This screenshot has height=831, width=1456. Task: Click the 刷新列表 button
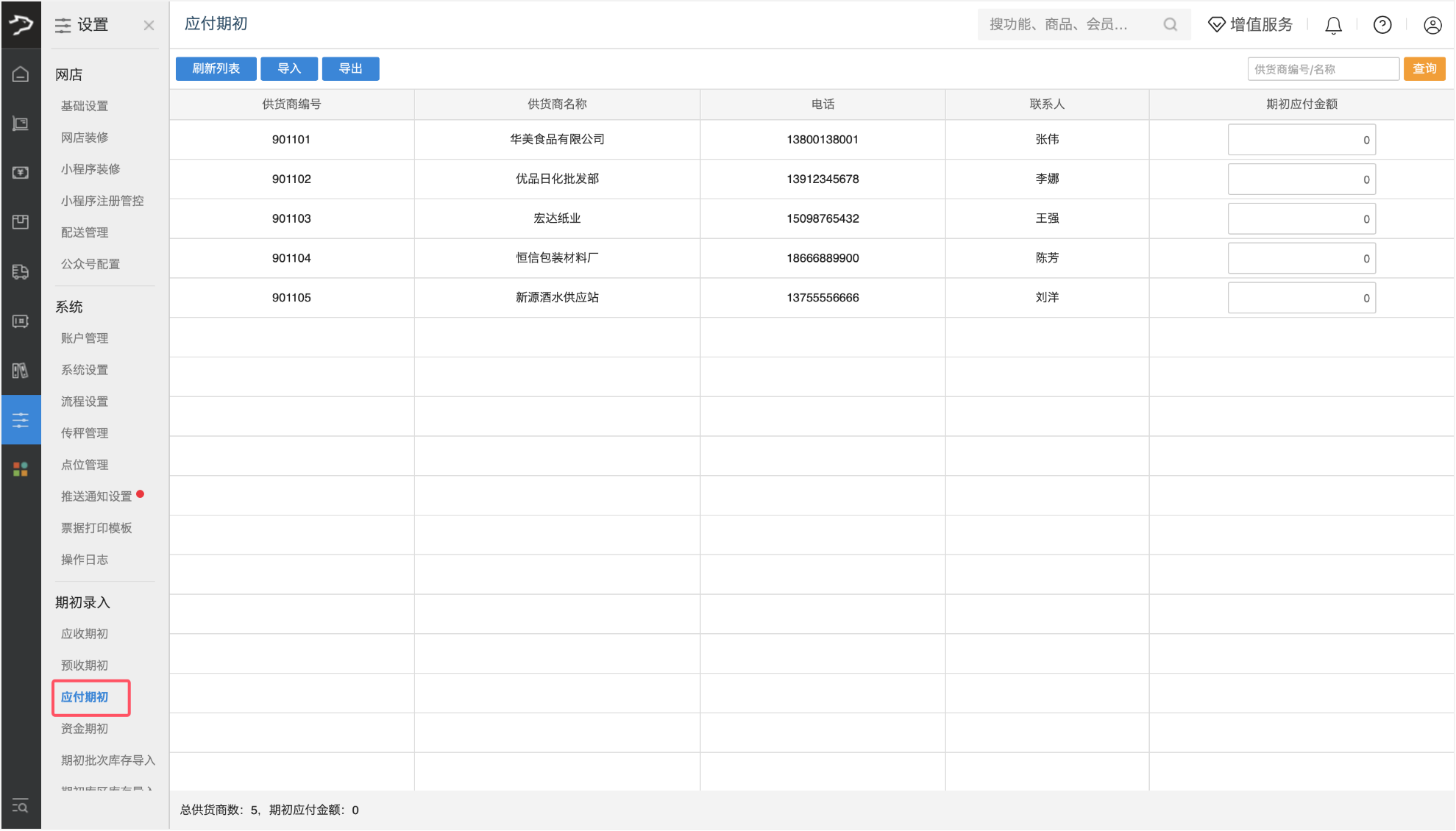pos(216,68)
